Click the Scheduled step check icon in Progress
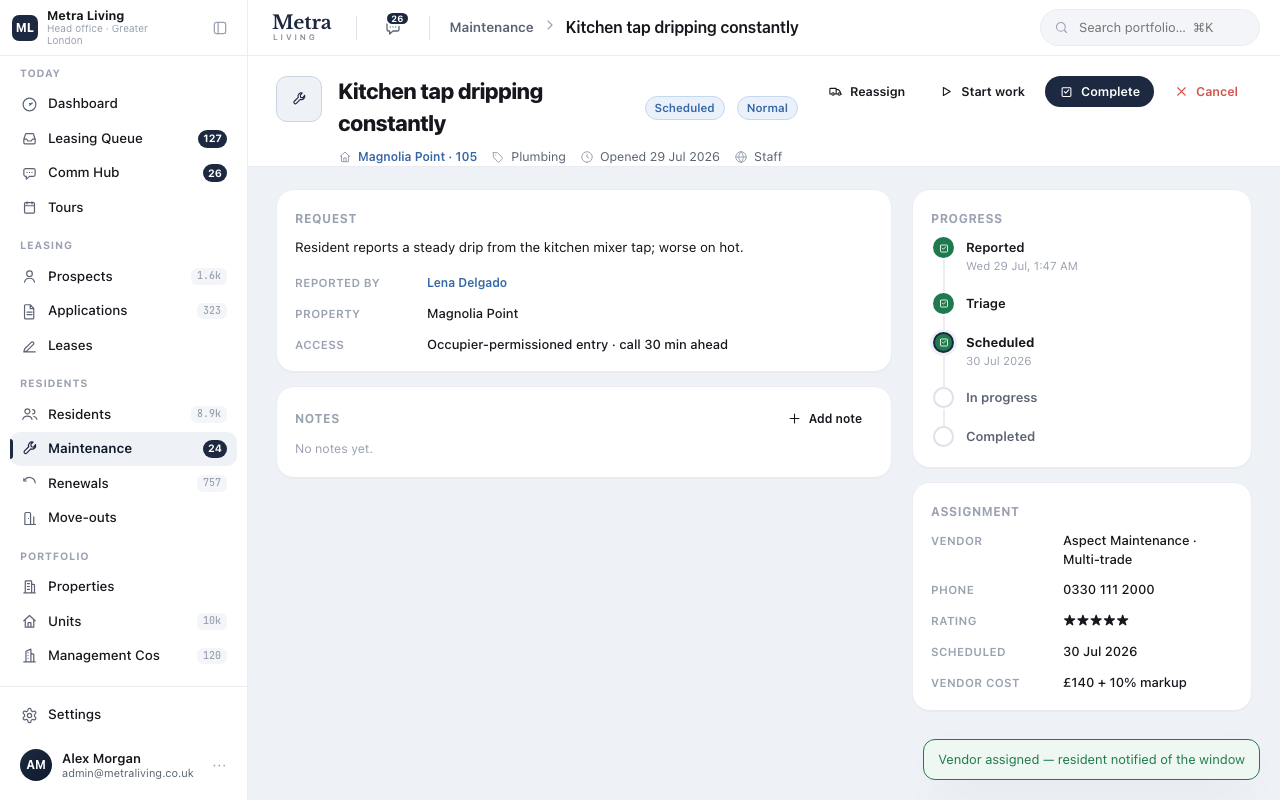Image resolution: width=1280 pixels, height=800 pixels. coord(943,343)
